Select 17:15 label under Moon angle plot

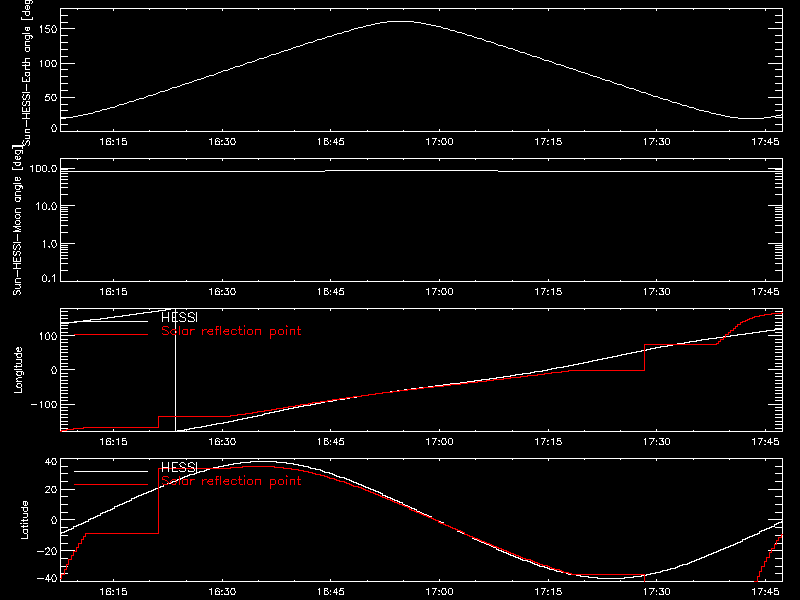click(548, 291)
